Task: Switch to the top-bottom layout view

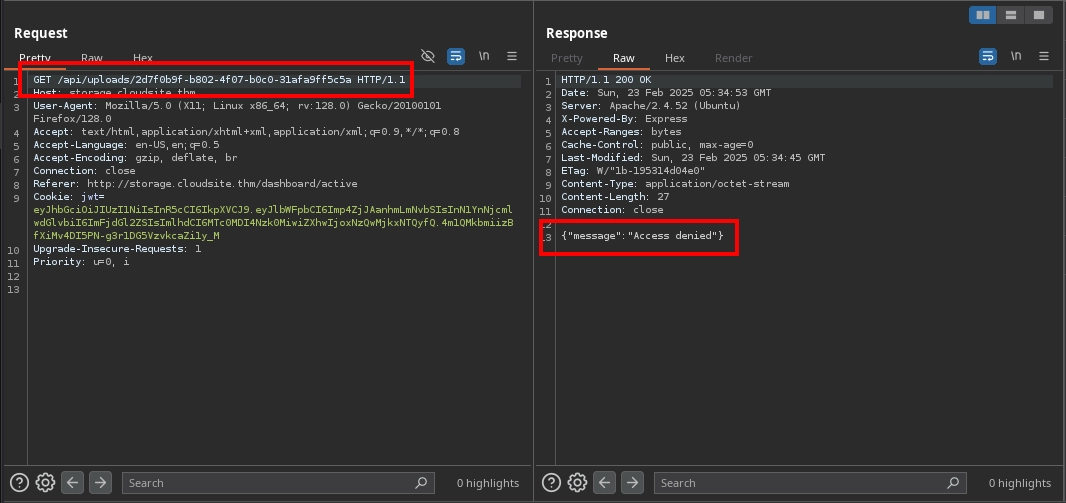Action: (x=1011, y=15)
